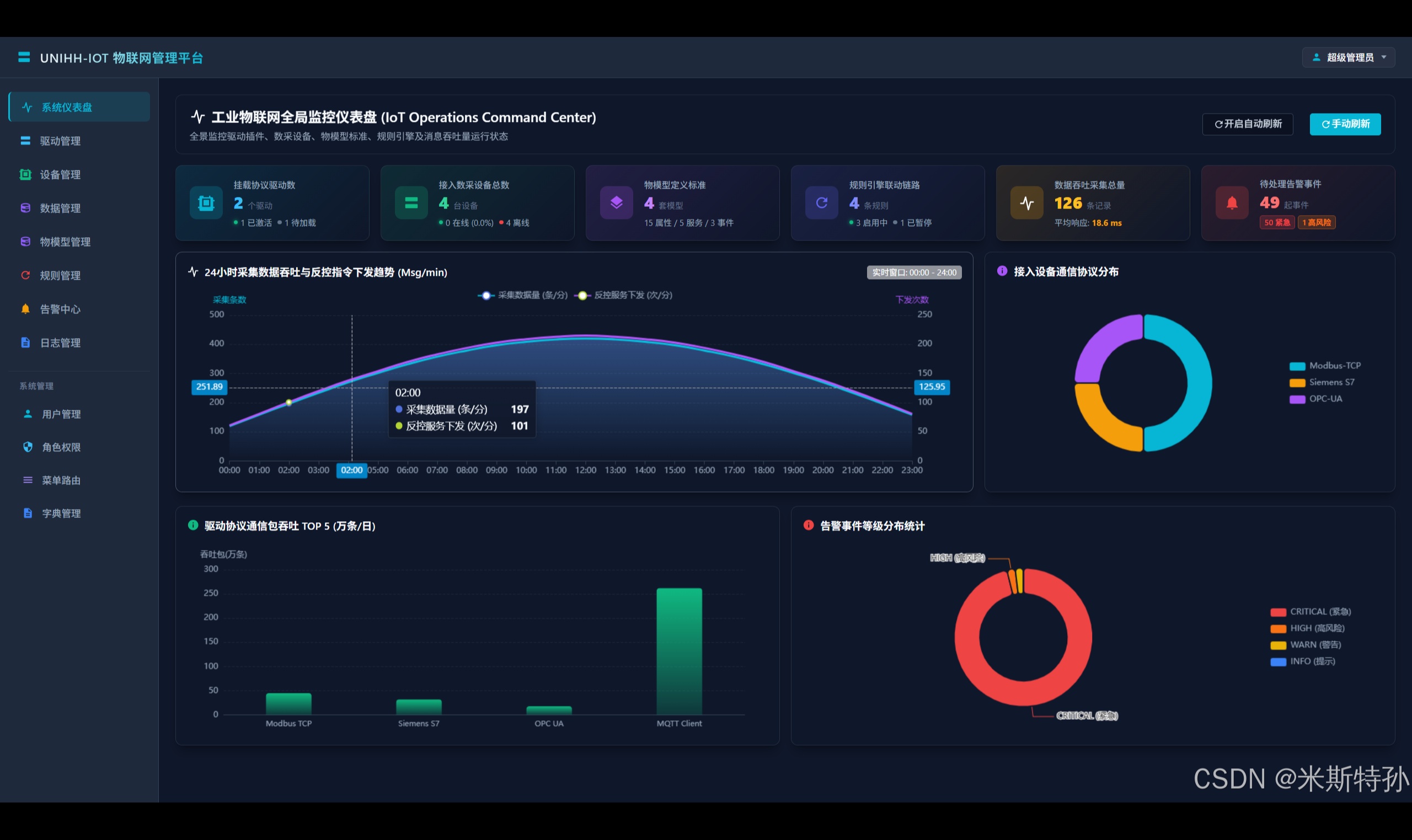Open the 数据管理 menu entry

pyautogui.click(x=79, y=208)
